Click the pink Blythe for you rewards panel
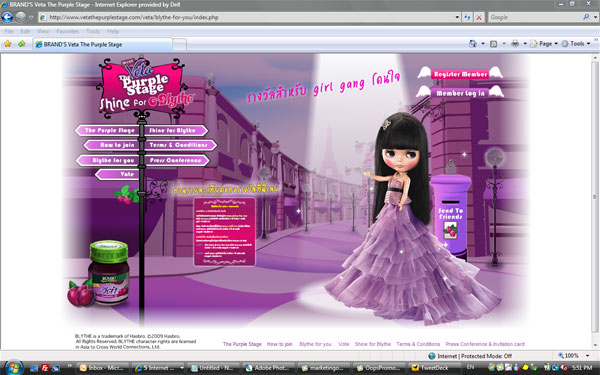Image resolution: width=600 pixels, height=375 pixels. [x=224, y=232]
